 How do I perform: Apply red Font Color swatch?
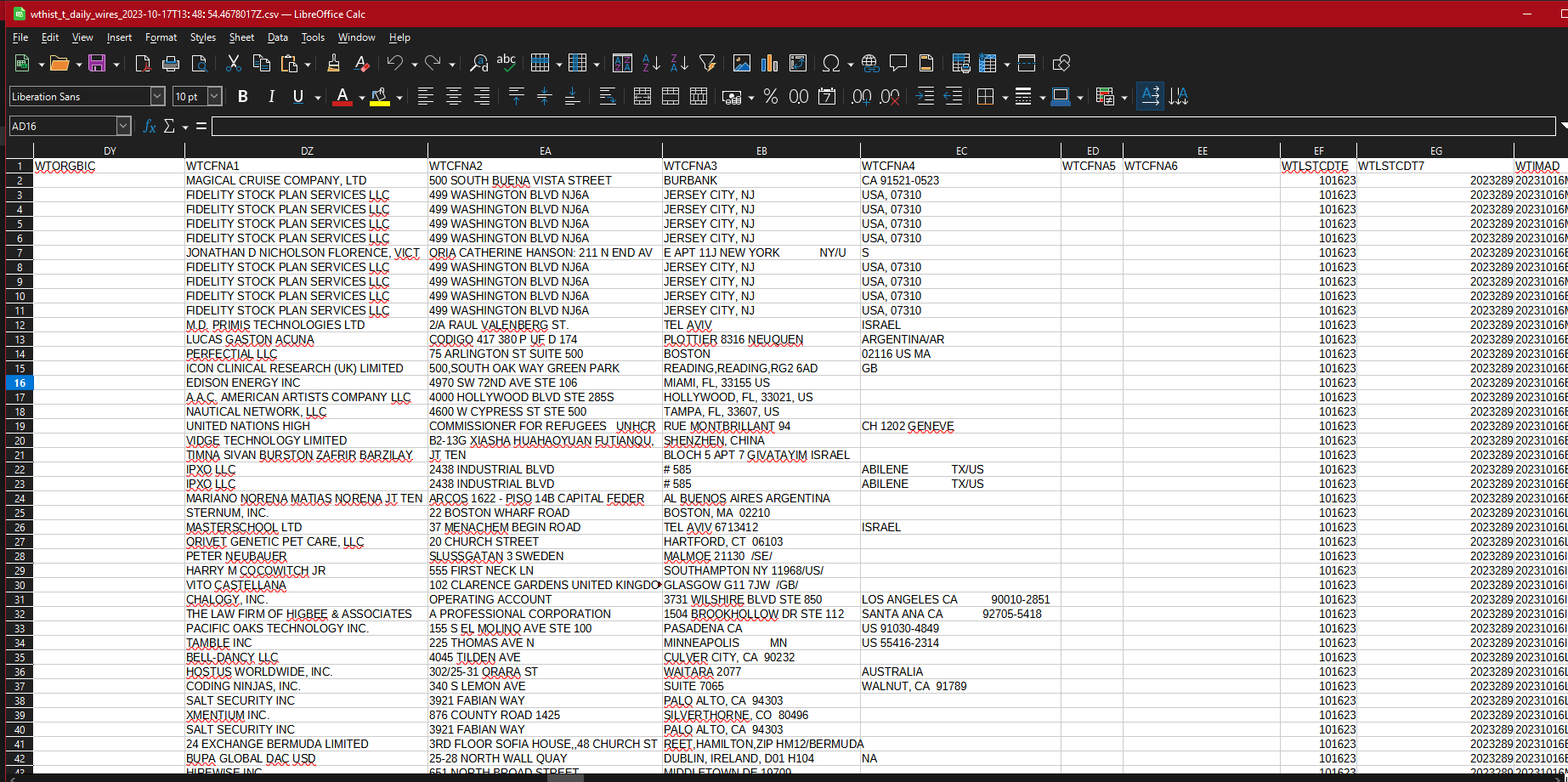(342, 96)
